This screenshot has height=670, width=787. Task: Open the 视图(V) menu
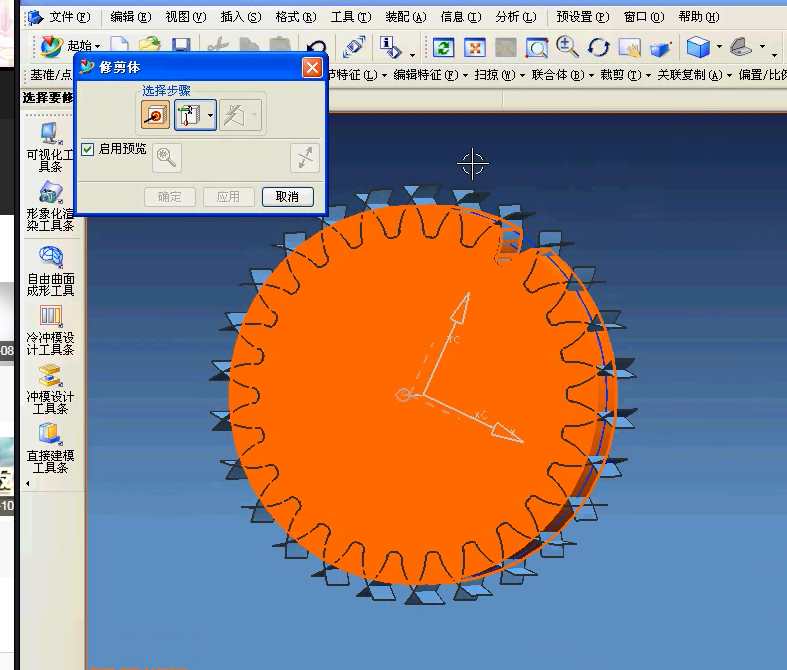(x=186, y=17)
